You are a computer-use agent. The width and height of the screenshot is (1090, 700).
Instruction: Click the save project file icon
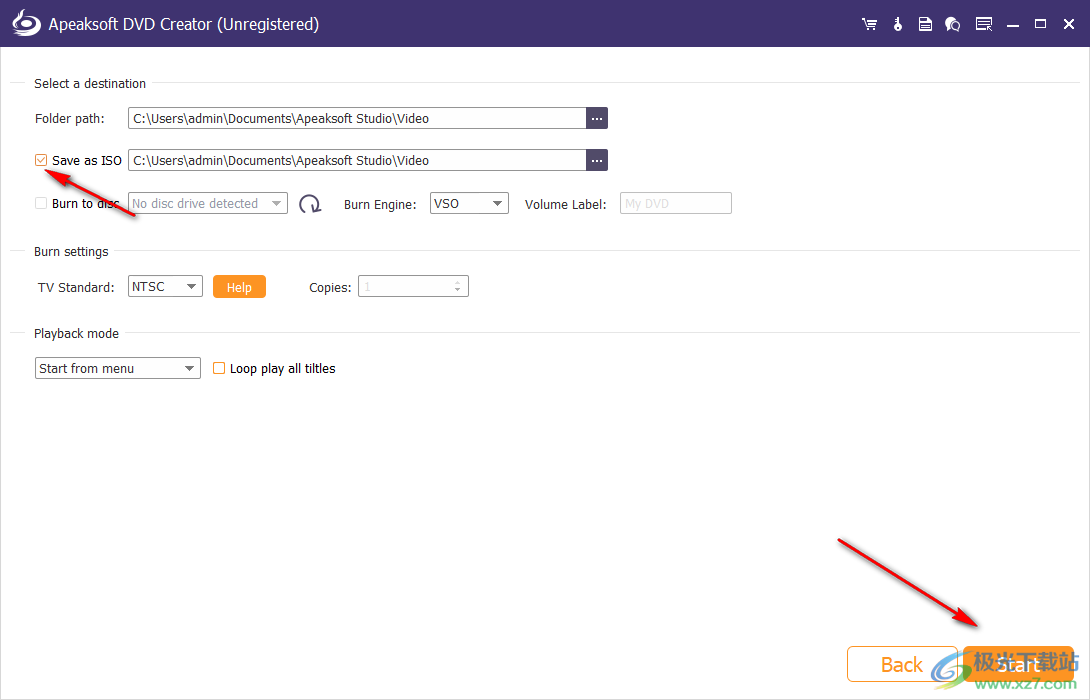click(925, 24)
